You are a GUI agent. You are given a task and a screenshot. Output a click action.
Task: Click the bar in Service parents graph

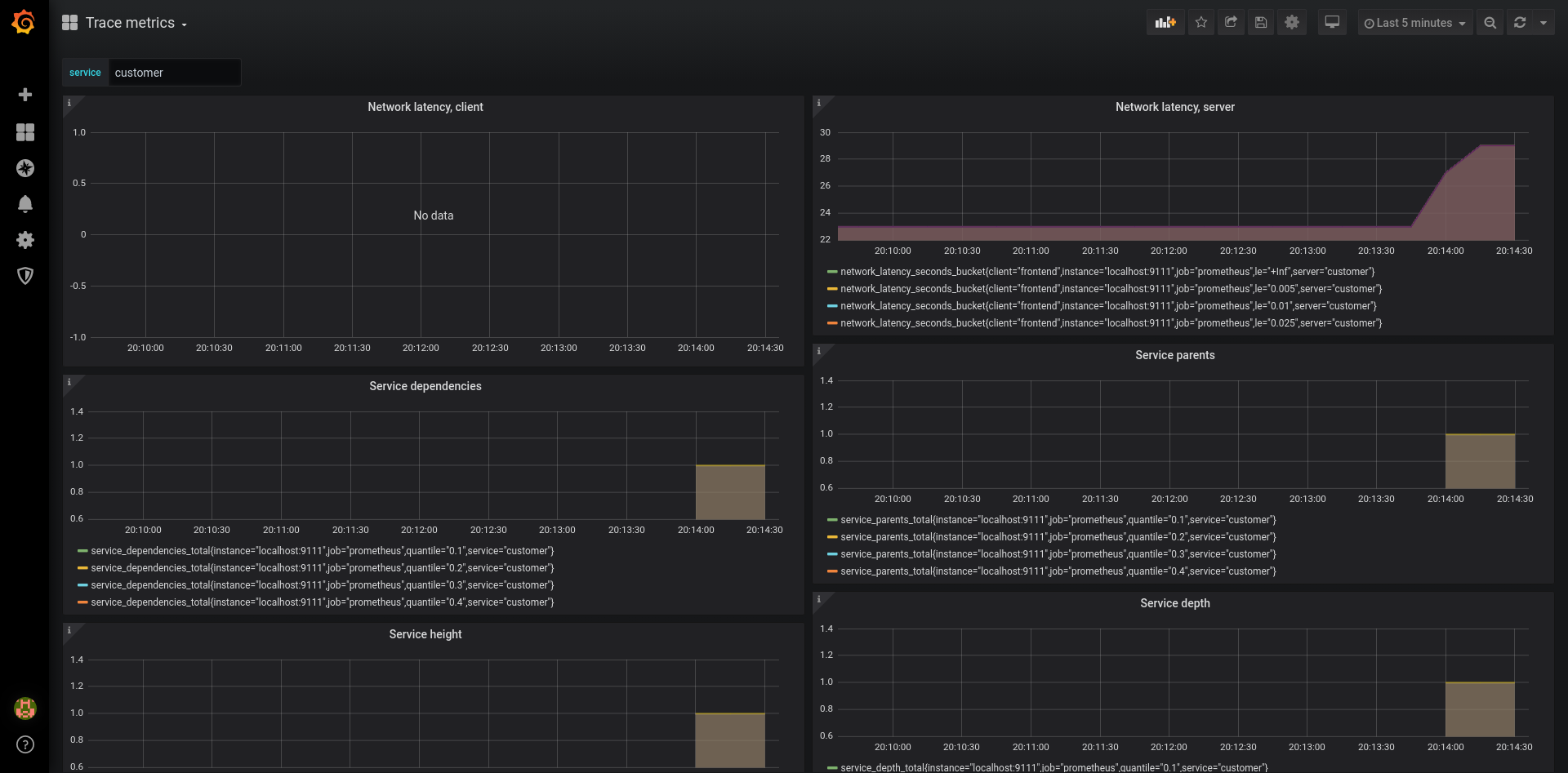(x=1480, y=461)
